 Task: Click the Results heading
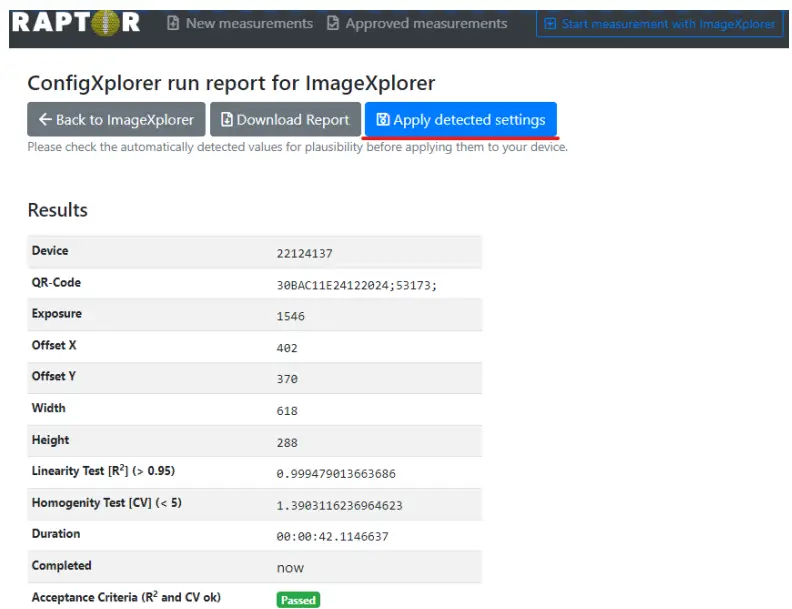pos(58,210)
